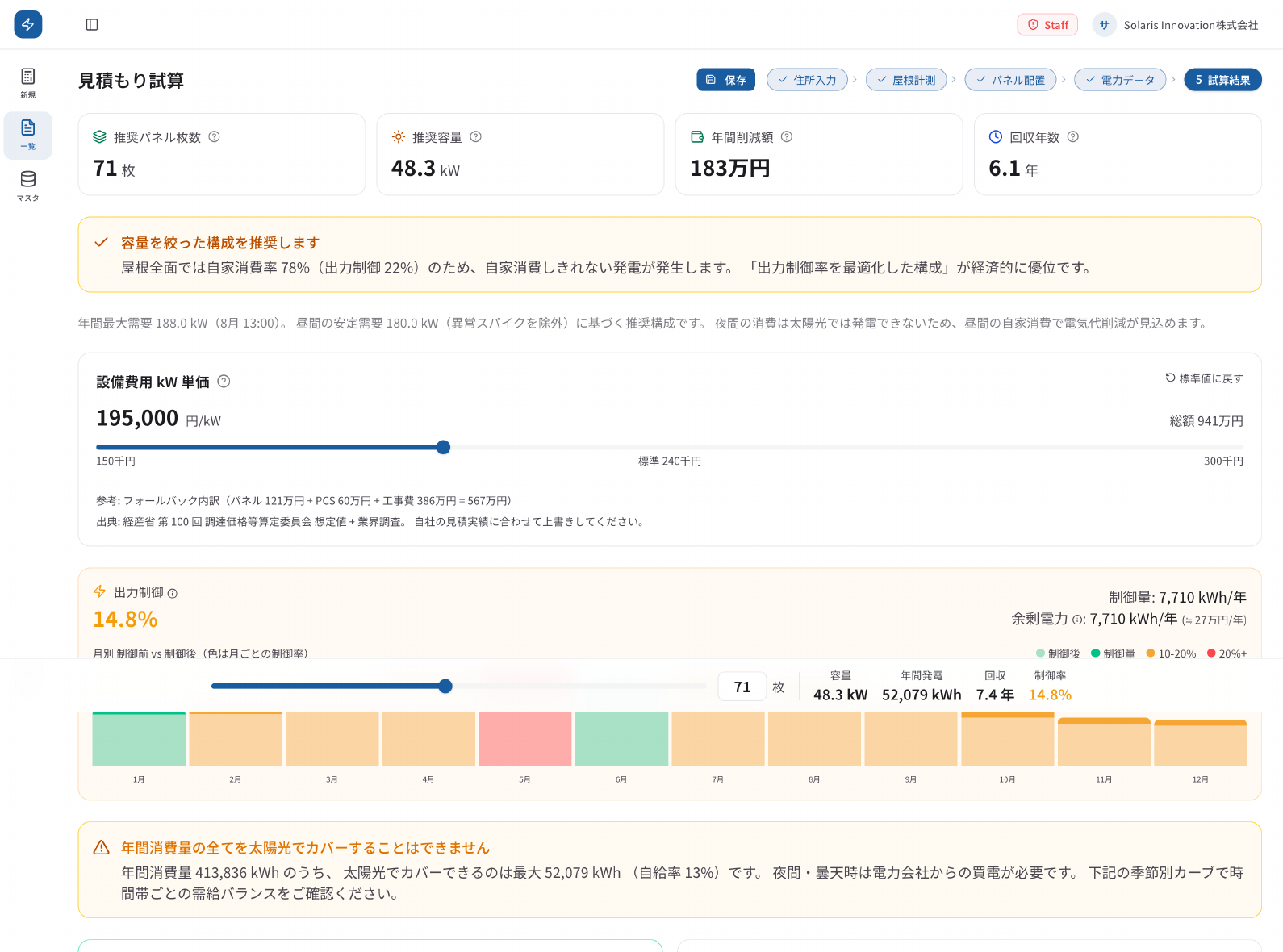This screenshot has height=952, width=1283.
Task: Click the 20%+ legend entry
Action: click(1227, 653)
